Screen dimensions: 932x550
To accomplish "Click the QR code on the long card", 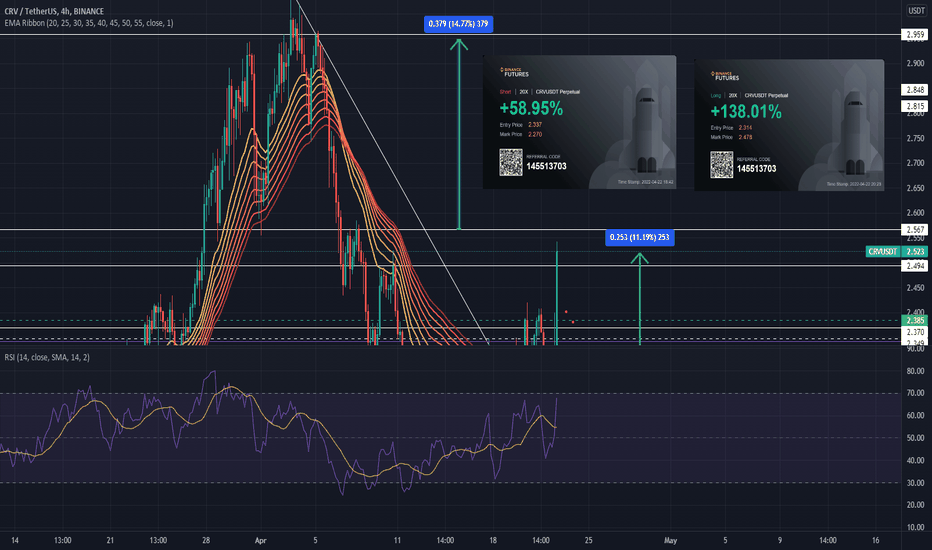I will point(722,165).
